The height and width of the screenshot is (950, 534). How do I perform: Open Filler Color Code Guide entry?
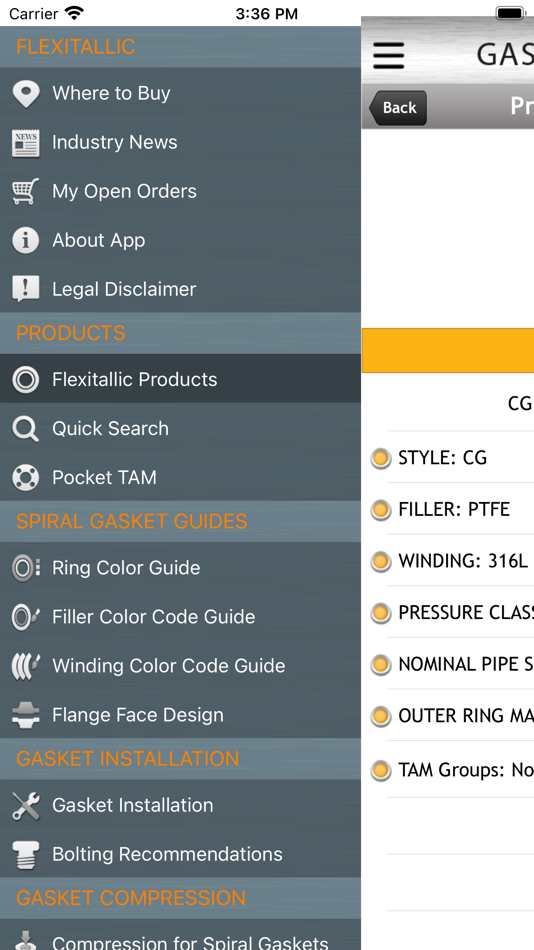[180, 616]
